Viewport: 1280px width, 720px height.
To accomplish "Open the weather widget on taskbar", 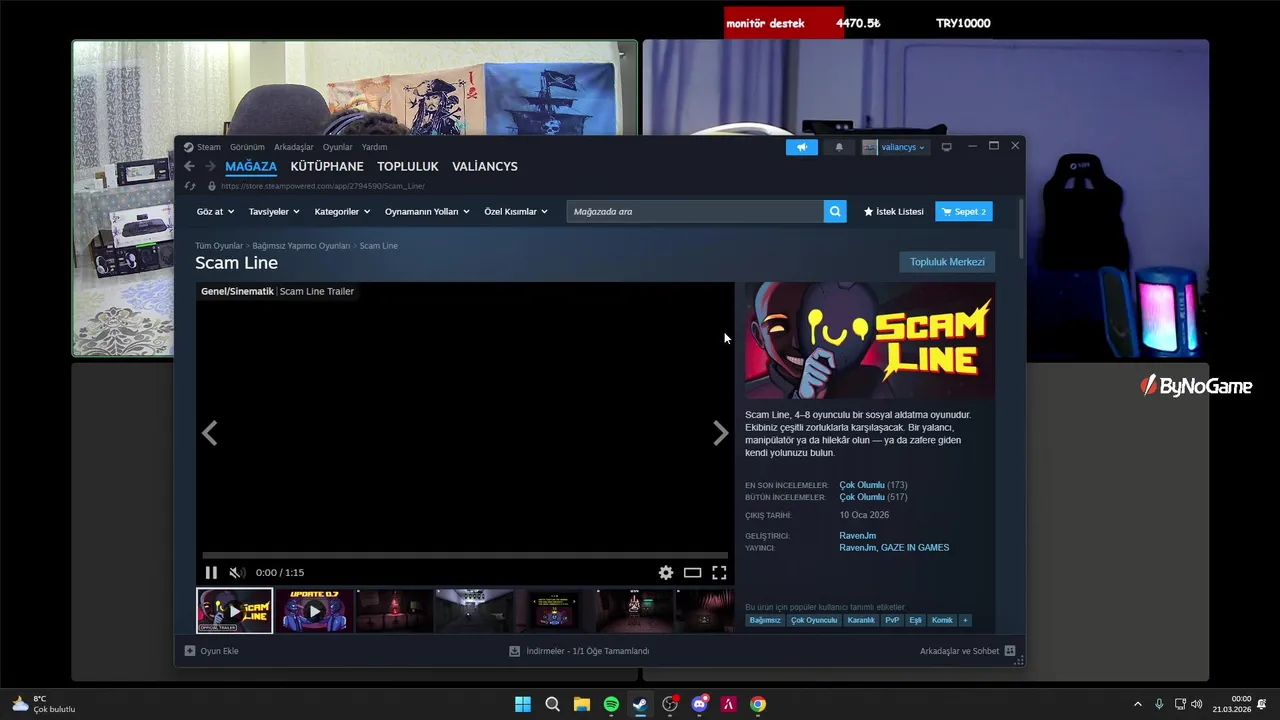I will (x=43, y=704).
